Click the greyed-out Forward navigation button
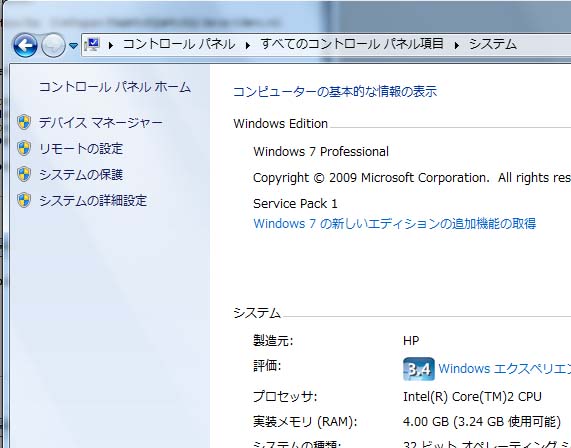The height and width of the screenshot is (448, 571). pyautogui.click(x=54, y=46)
